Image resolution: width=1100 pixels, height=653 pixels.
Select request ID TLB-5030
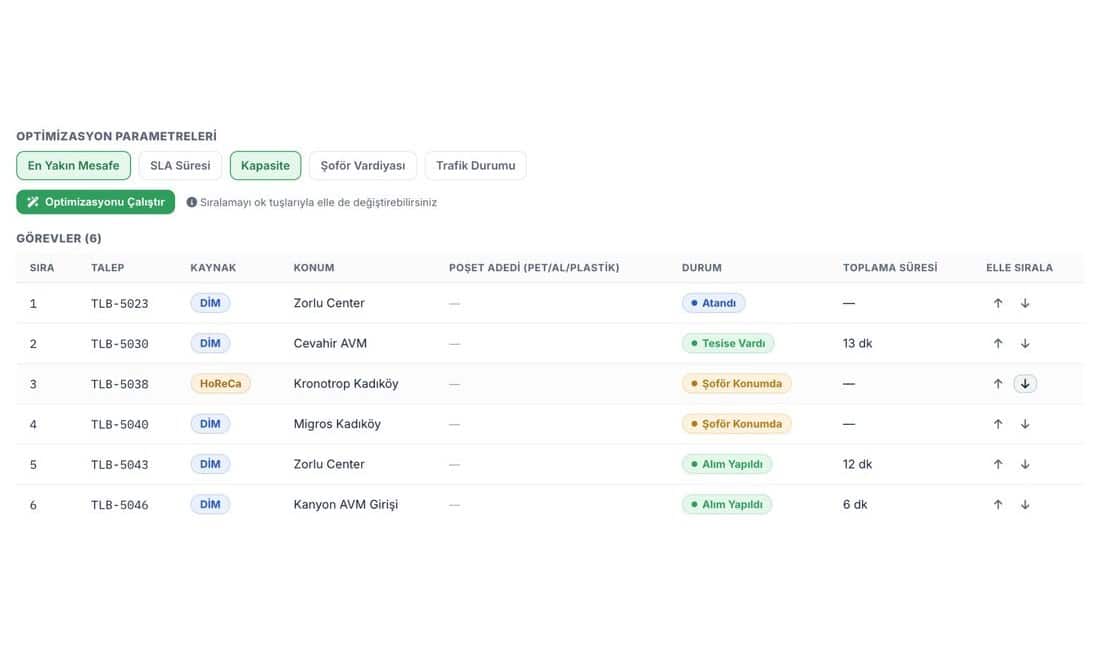click(x=119, y=344)
